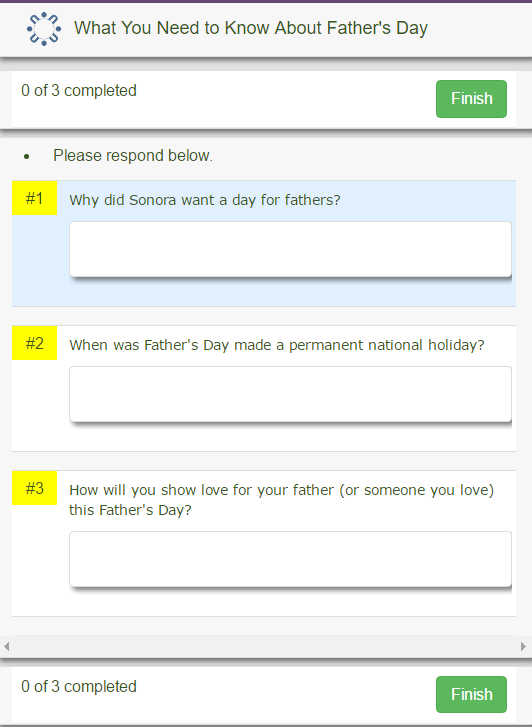
Task: Click the top '0 of 3 completed' status
Action: point(79,90)
